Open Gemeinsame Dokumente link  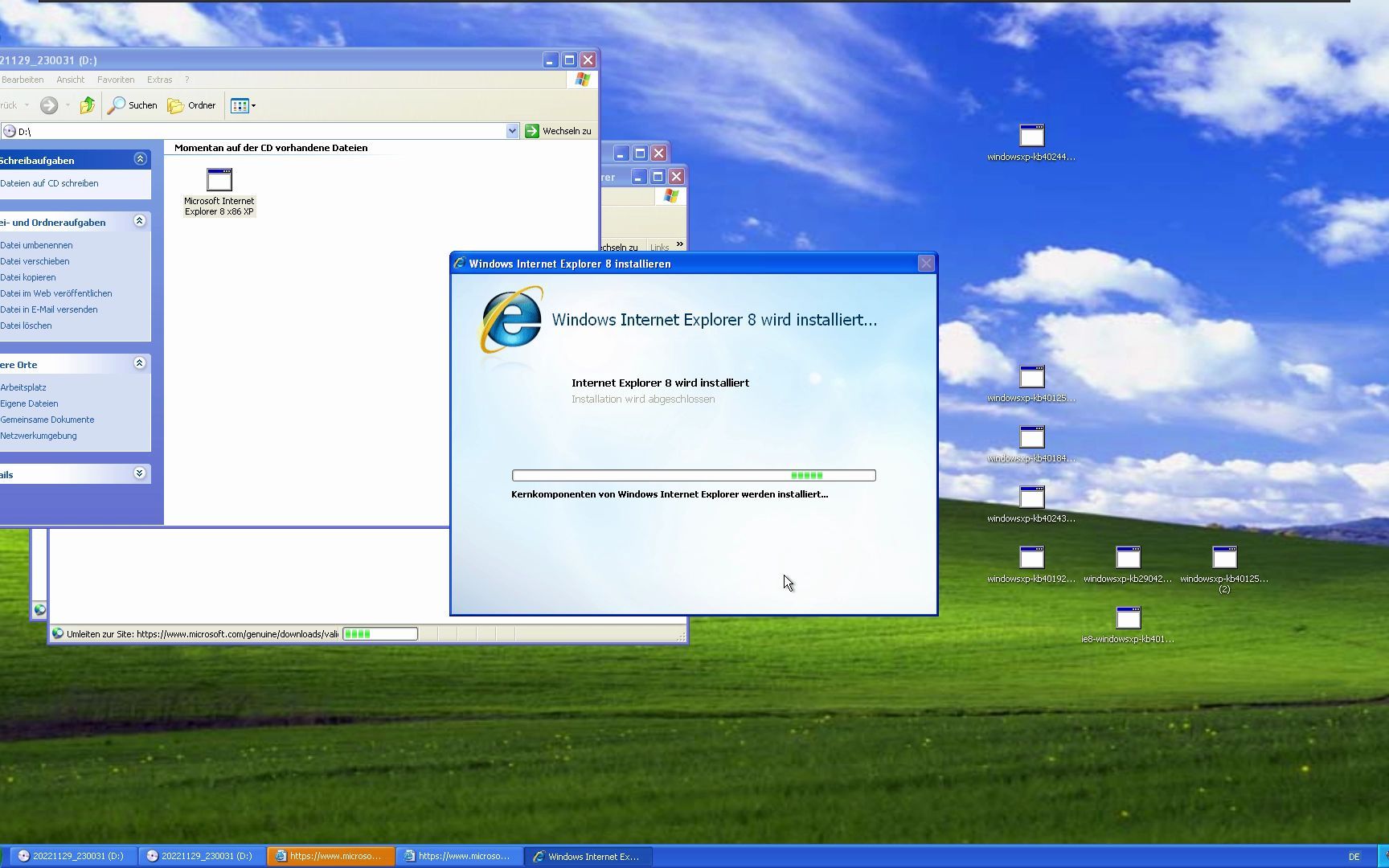[47, 420]
